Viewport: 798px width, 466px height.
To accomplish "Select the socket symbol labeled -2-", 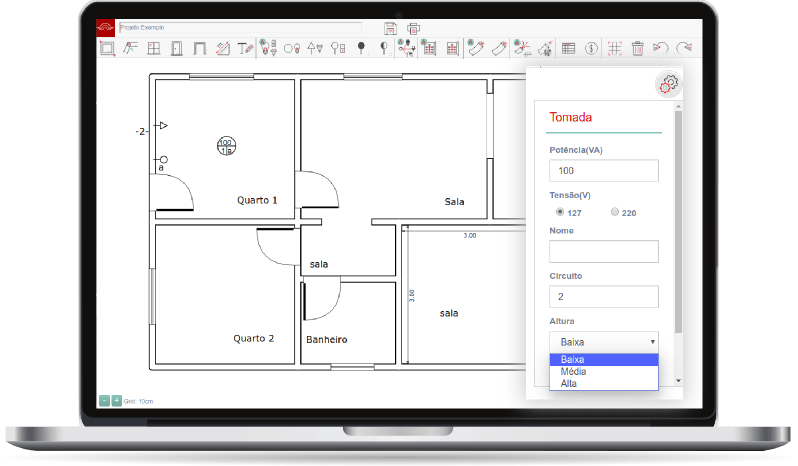I will (x=160, y=126).
